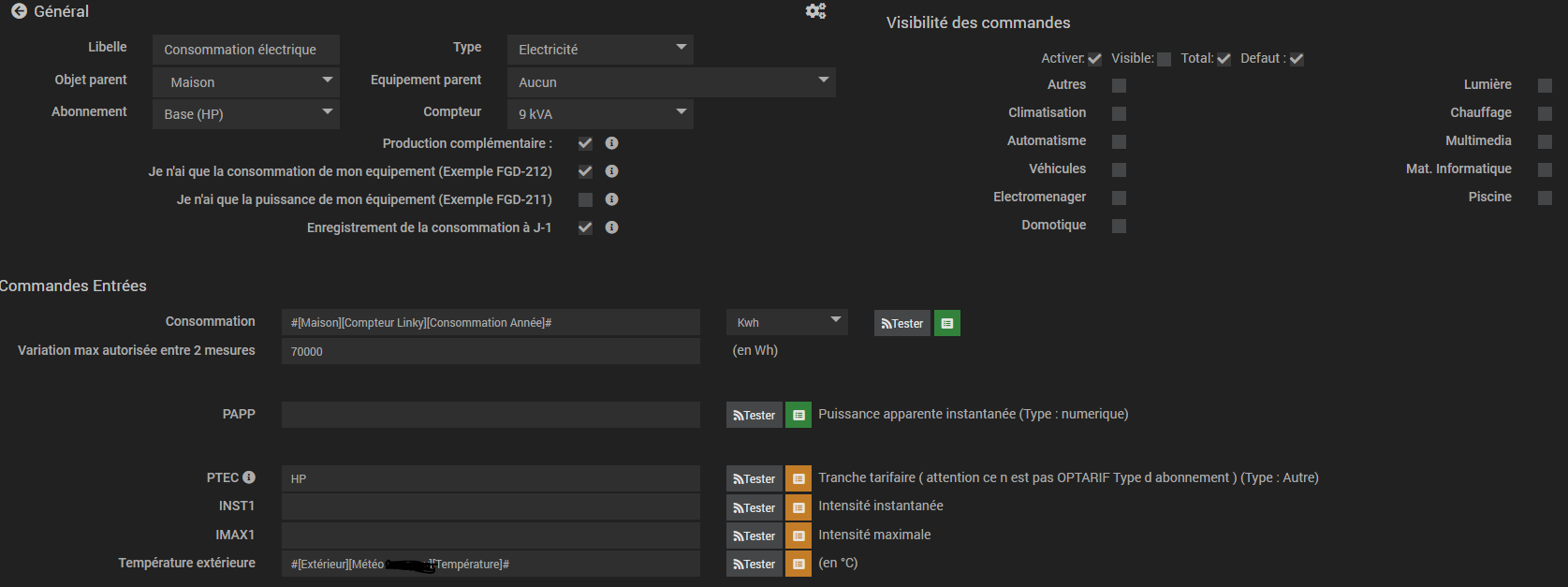Image resolution: width=1568 pixels, height=587 pixels.
Task: Enable the FGD-211 puissance-only checkbox
Action: 585,199
